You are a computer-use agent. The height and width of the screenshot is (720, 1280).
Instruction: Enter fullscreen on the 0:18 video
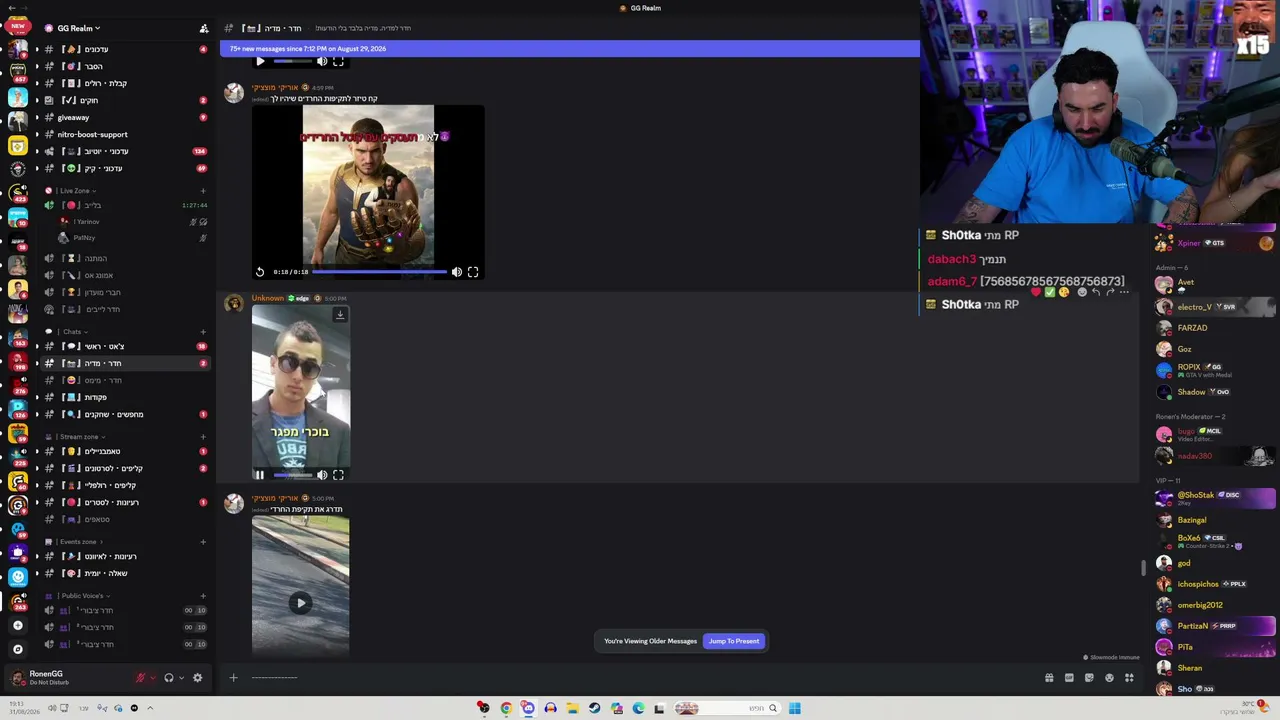[473, 272]
